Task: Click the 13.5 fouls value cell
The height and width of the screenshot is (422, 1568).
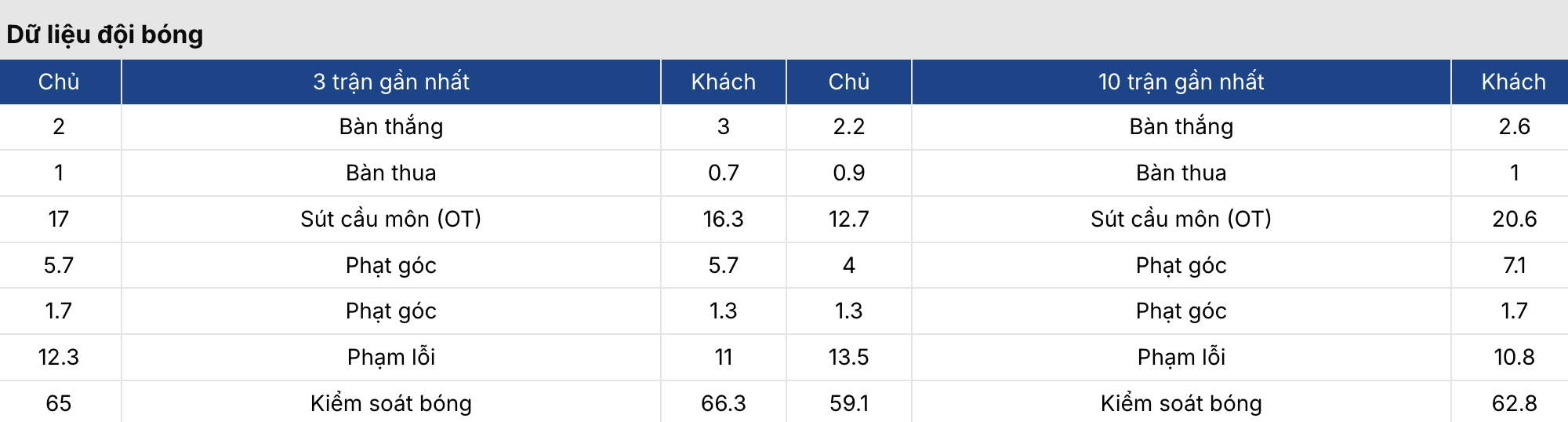Action: [x=848, y=357]
